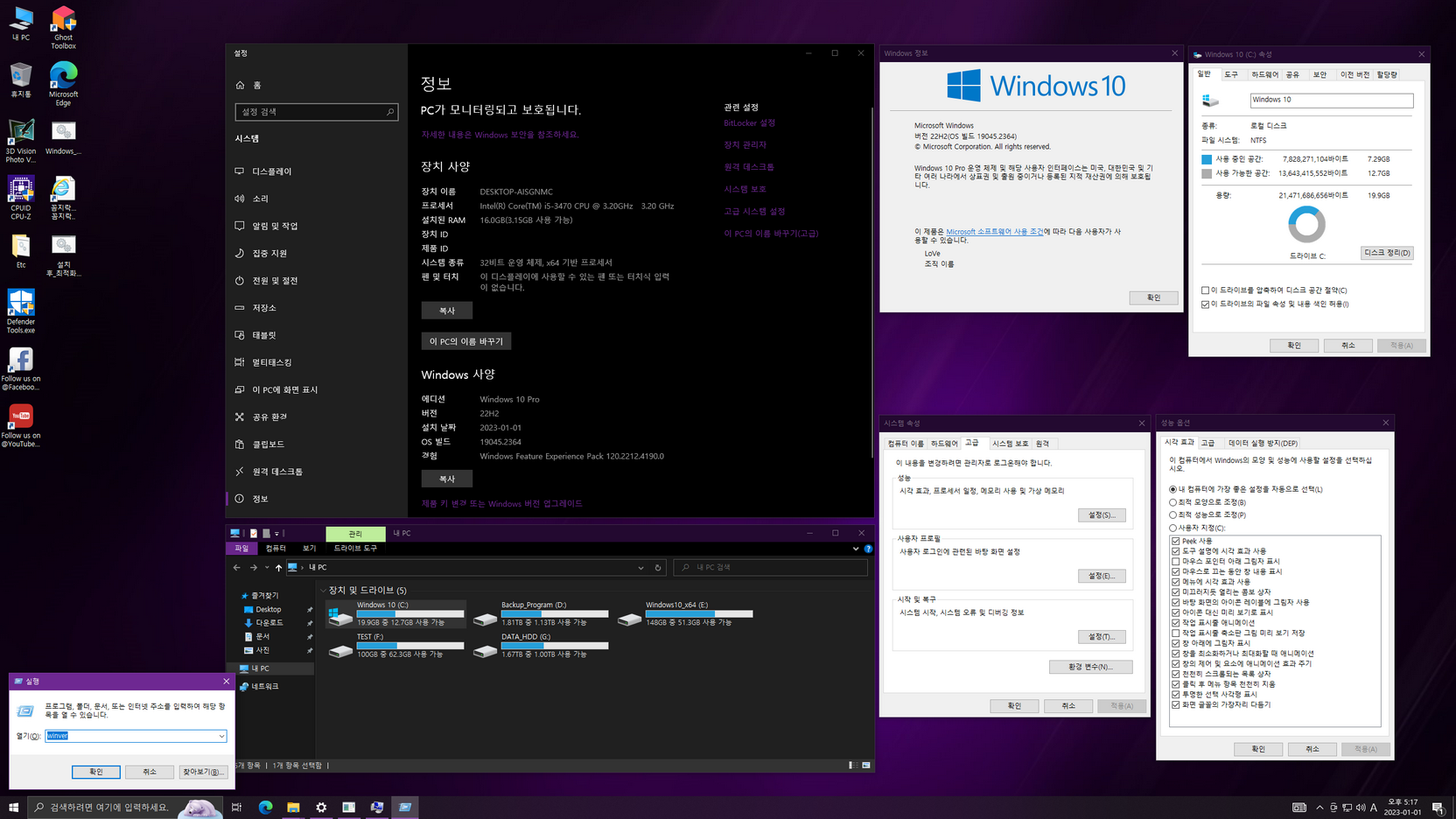
Task: Click 찾아보기(B) in Run dialog
Action: (x=203, y=772)
